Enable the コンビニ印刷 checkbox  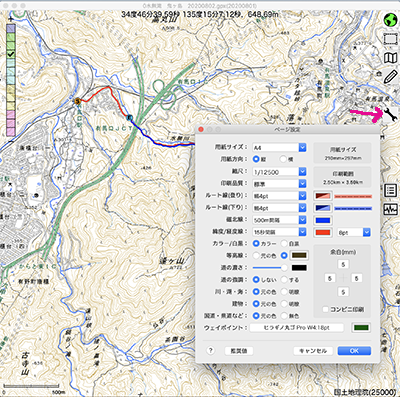(x=326, y=309)
